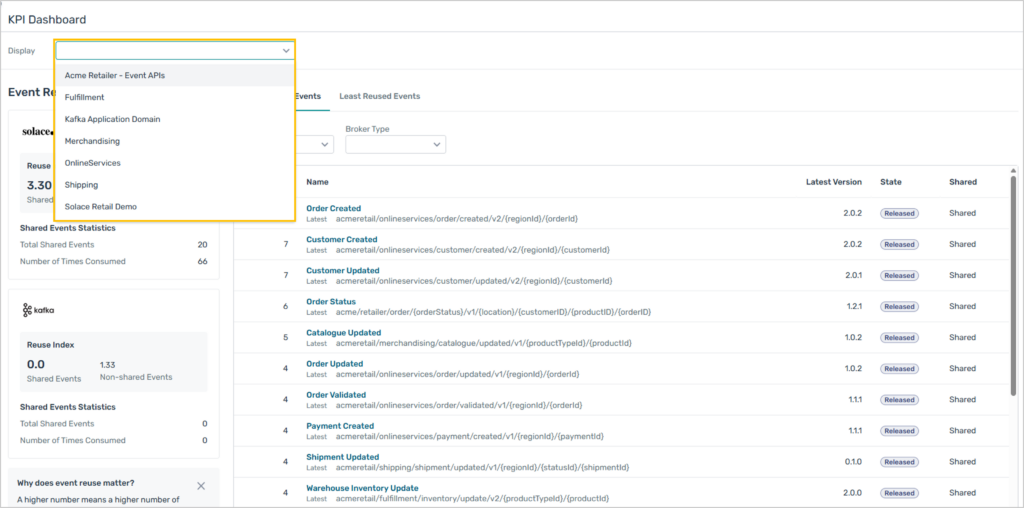Image resolution: width=1024 pixels, height=508 pixels.
Task: Select Acme Retailer - Event APIs option
Action: (x=115, y=75)
